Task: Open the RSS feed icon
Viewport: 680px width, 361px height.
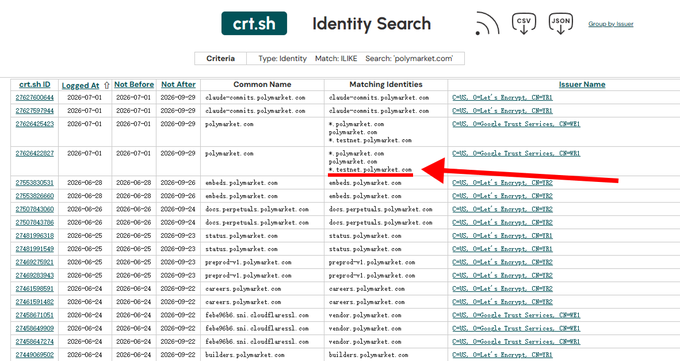Action: (487, 23)
